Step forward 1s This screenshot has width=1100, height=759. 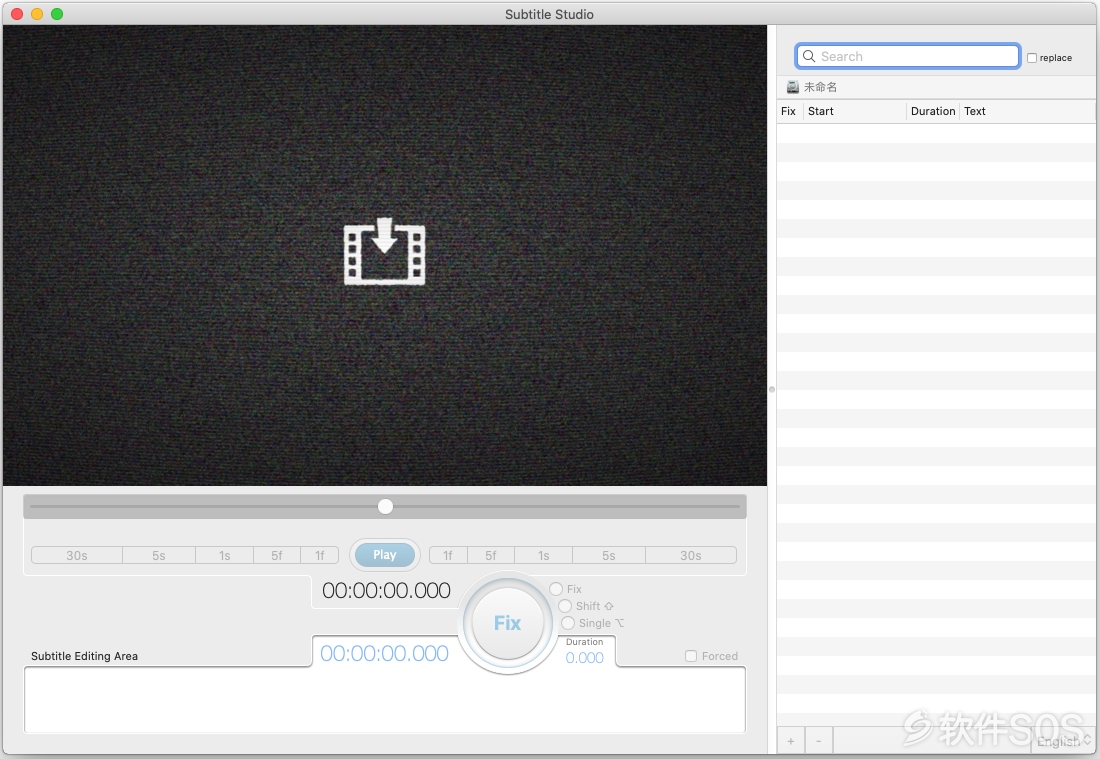coord(544,556)
